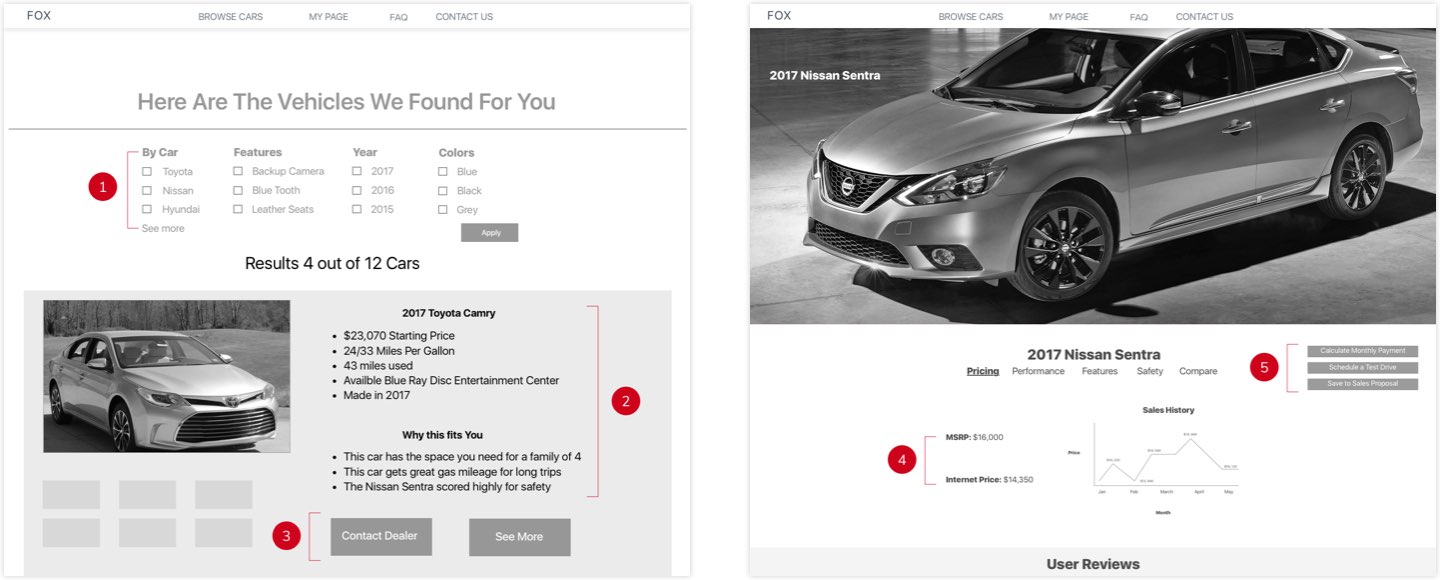Viewport: 1440px width, 580px height.
Task: Switch to the Compare tab
Action: (1198, 372)
